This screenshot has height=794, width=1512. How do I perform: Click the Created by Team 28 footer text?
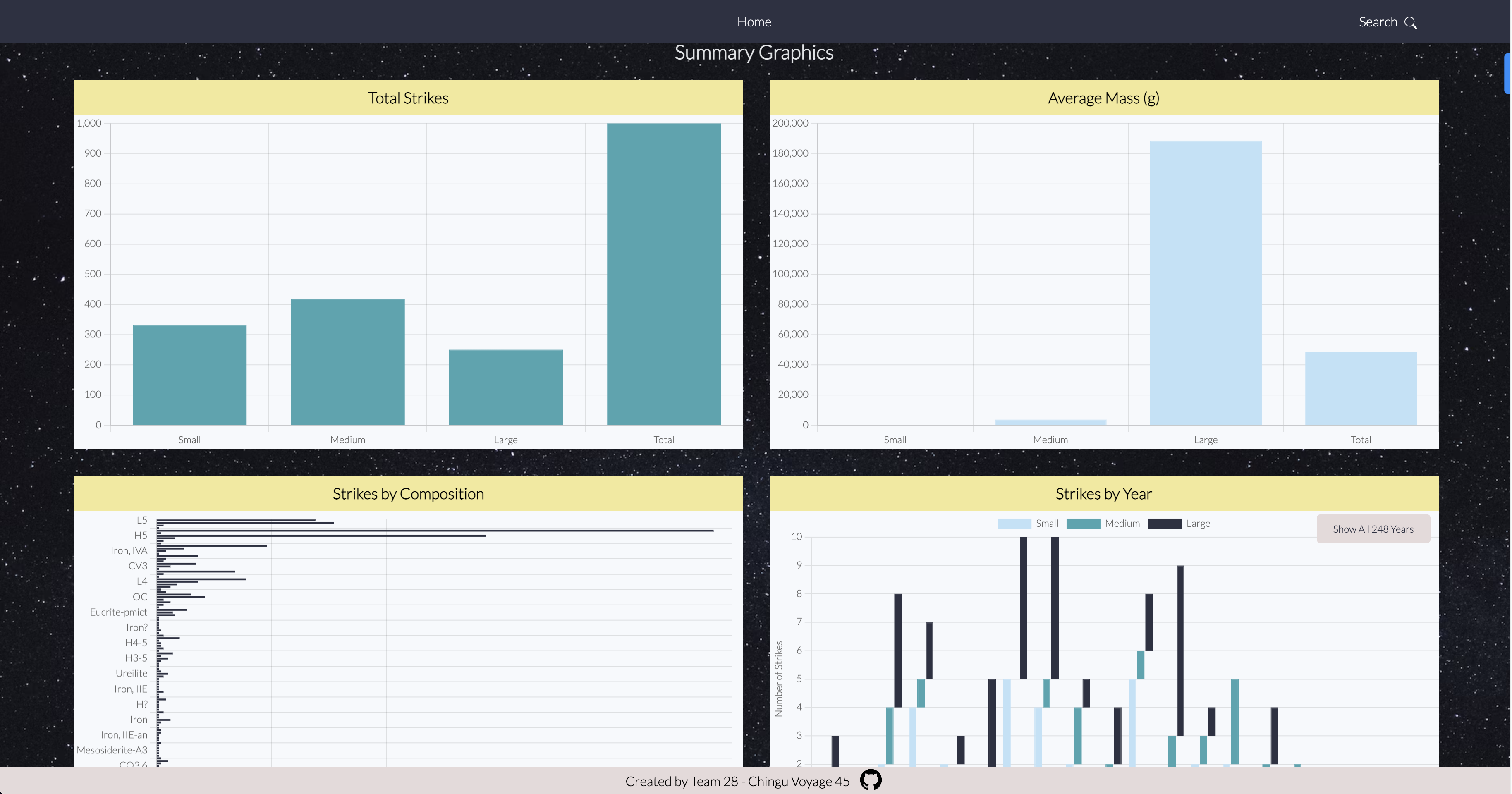pos(737,781)
